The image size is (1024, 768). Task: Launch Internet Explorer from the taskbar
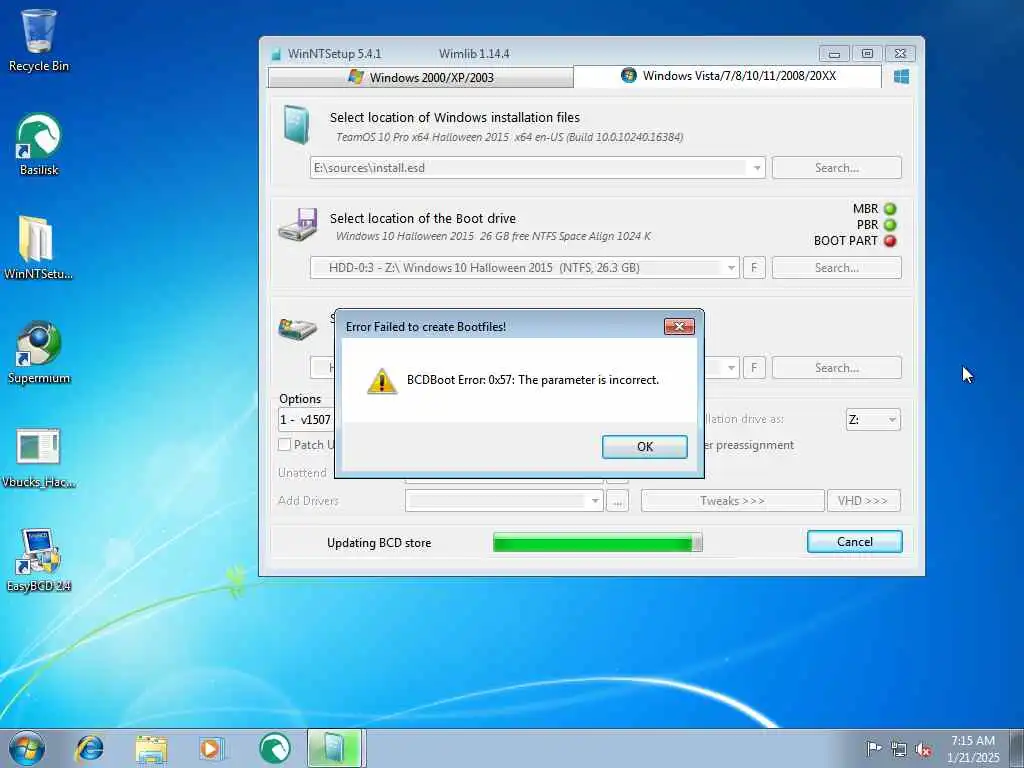click(89, 748)
